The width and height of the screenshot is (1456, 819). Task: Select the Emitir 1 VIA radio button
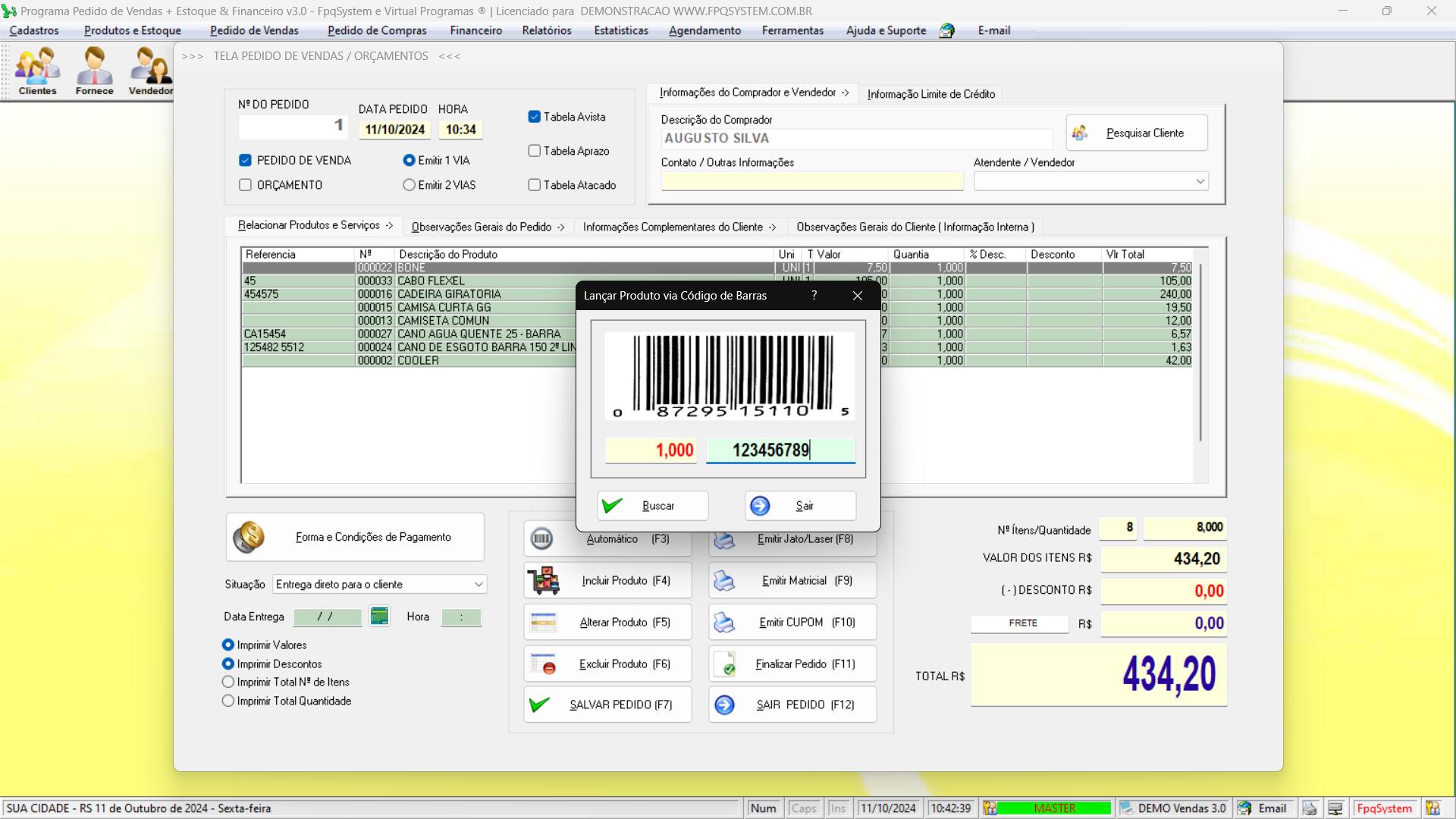(x=409, y=161)
